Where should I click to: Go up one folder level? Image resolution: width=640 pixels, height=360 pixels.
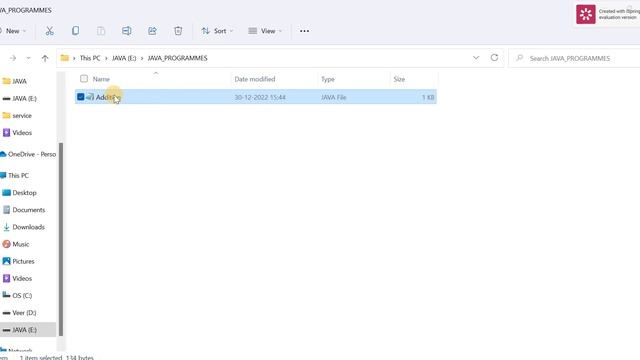[x=45, y=58]
